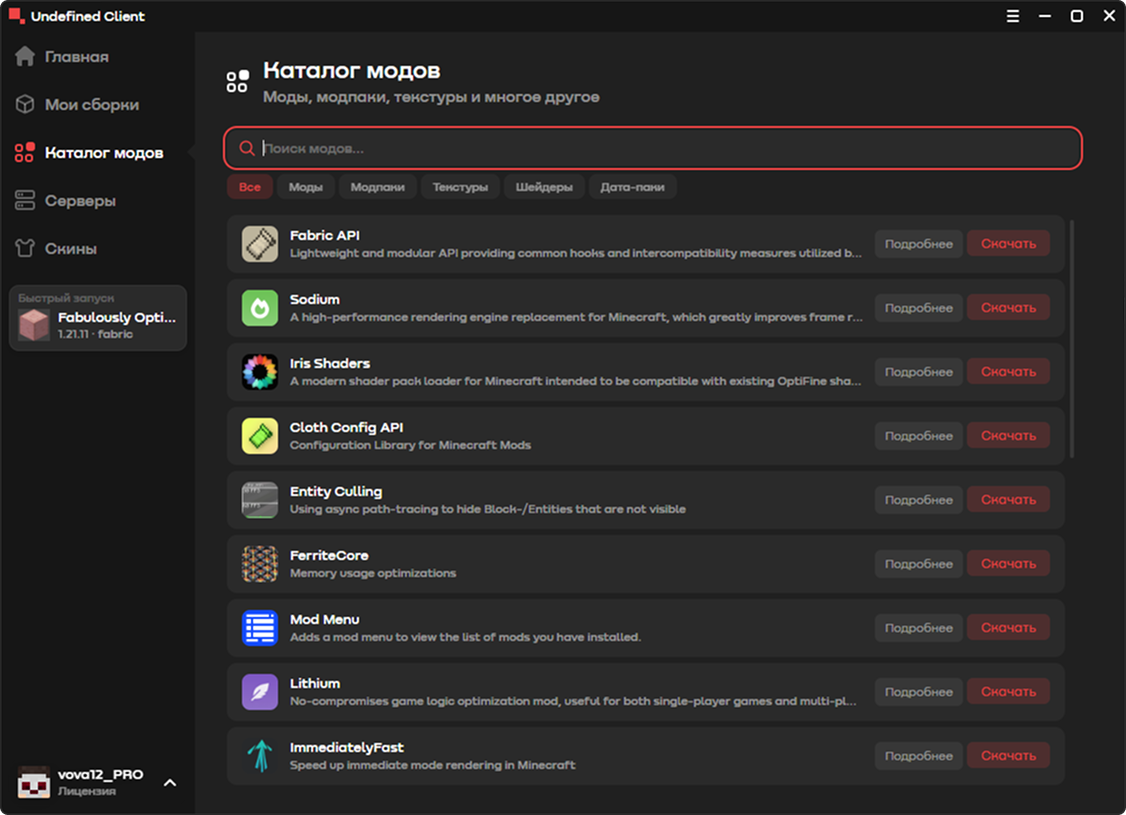The image size is (1126, 815).
Task: Download Cloth Config API with Скачать
Action: pyautogui.click(x=1008, y=436)
